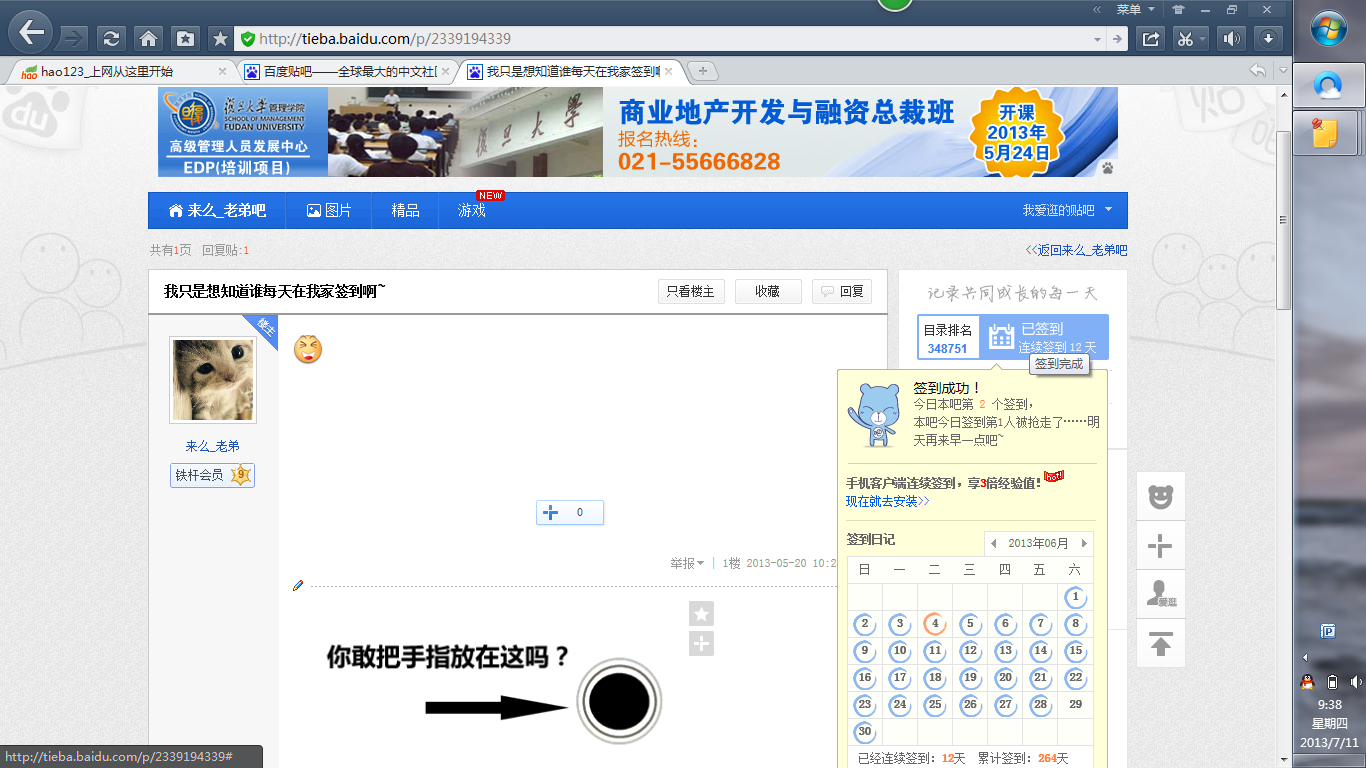Go to next month in sign-in calendar
The height and width of the screenshot is (768, 1366).
(x=1083, y=544)
